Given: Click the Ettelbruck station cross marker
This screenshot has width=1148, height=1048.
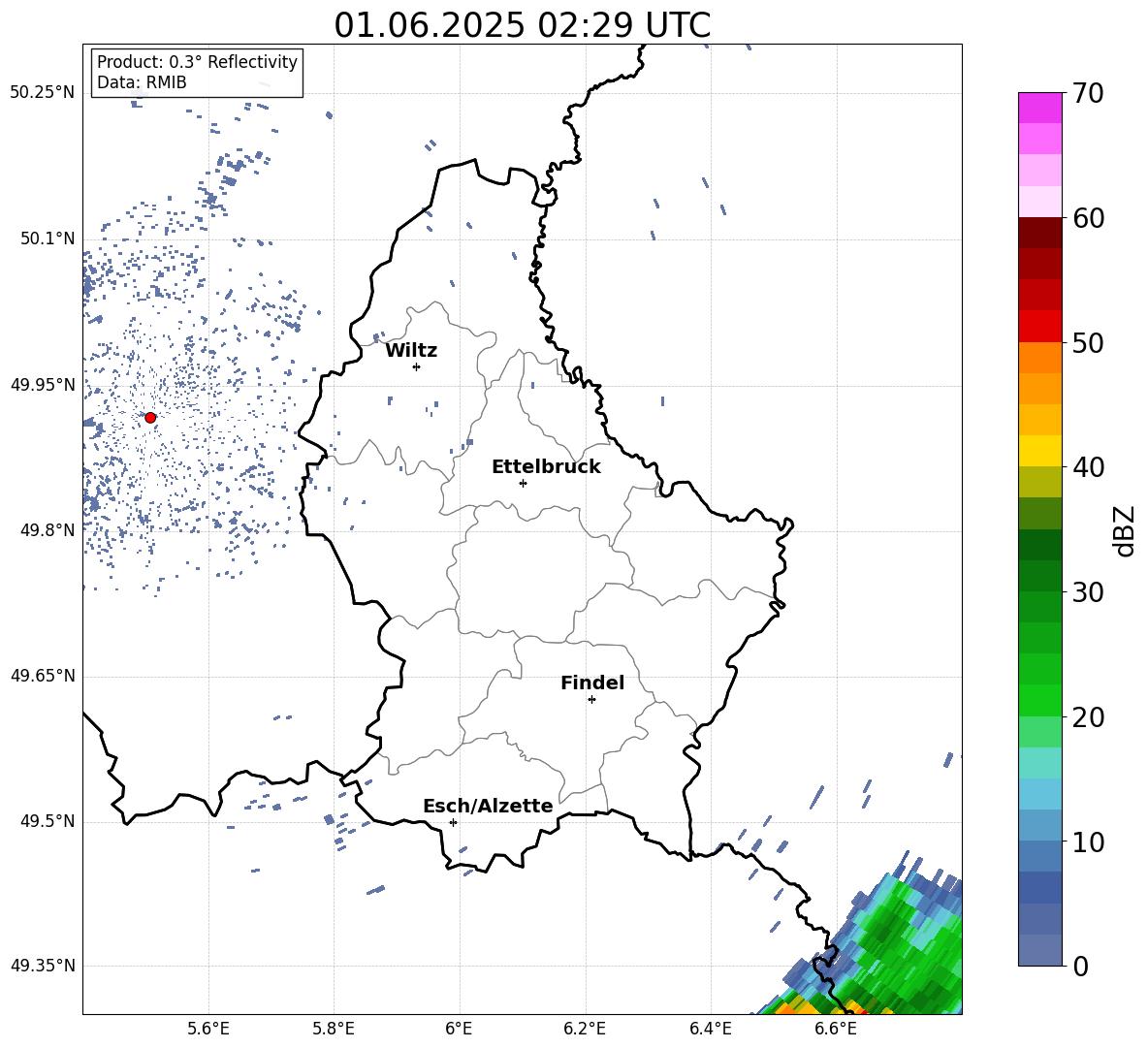Looking at the screenshot, I should 523,483.
